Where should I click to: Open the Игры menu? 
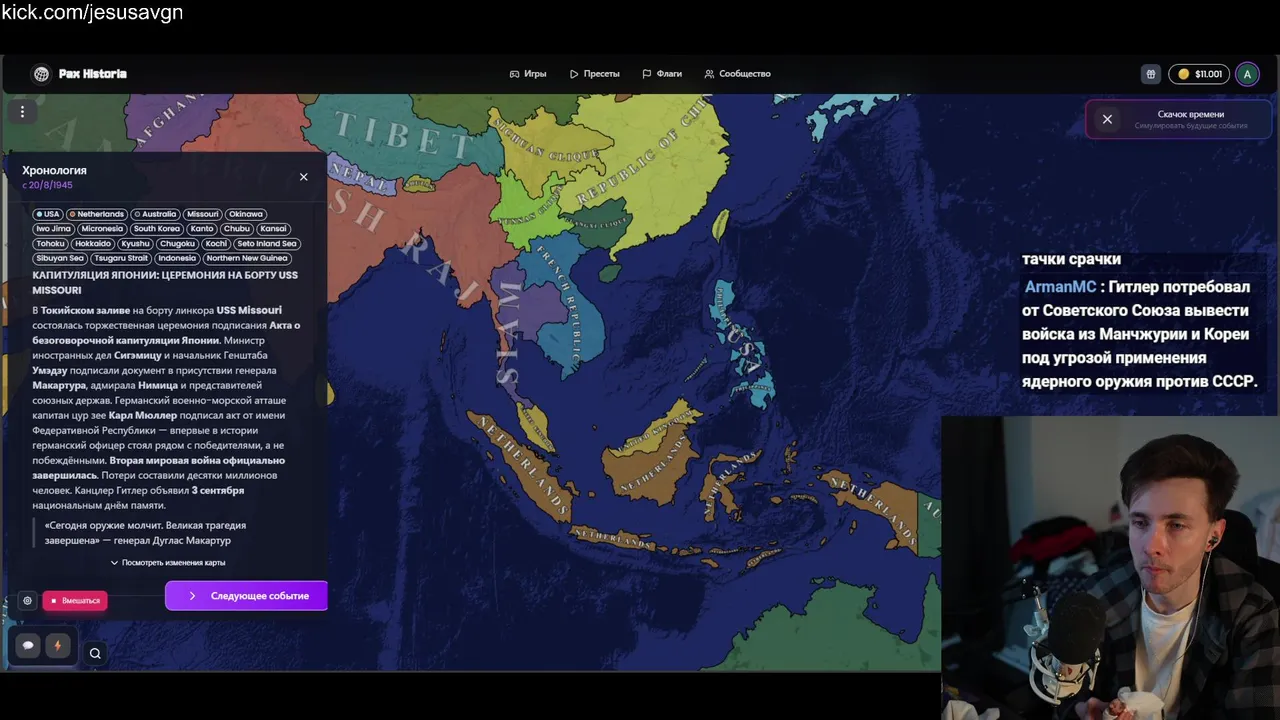point(528,74)
